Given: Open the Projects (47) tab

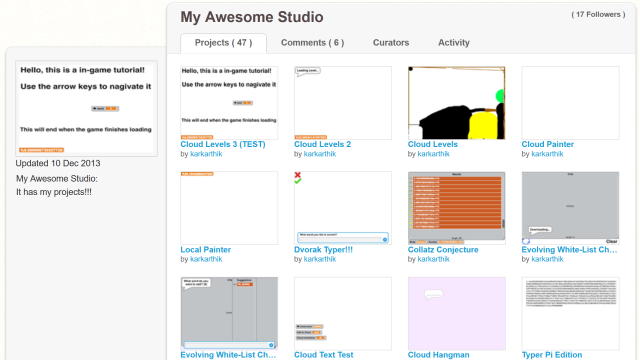Looking at the screenshot, I should tap(223, 43).
